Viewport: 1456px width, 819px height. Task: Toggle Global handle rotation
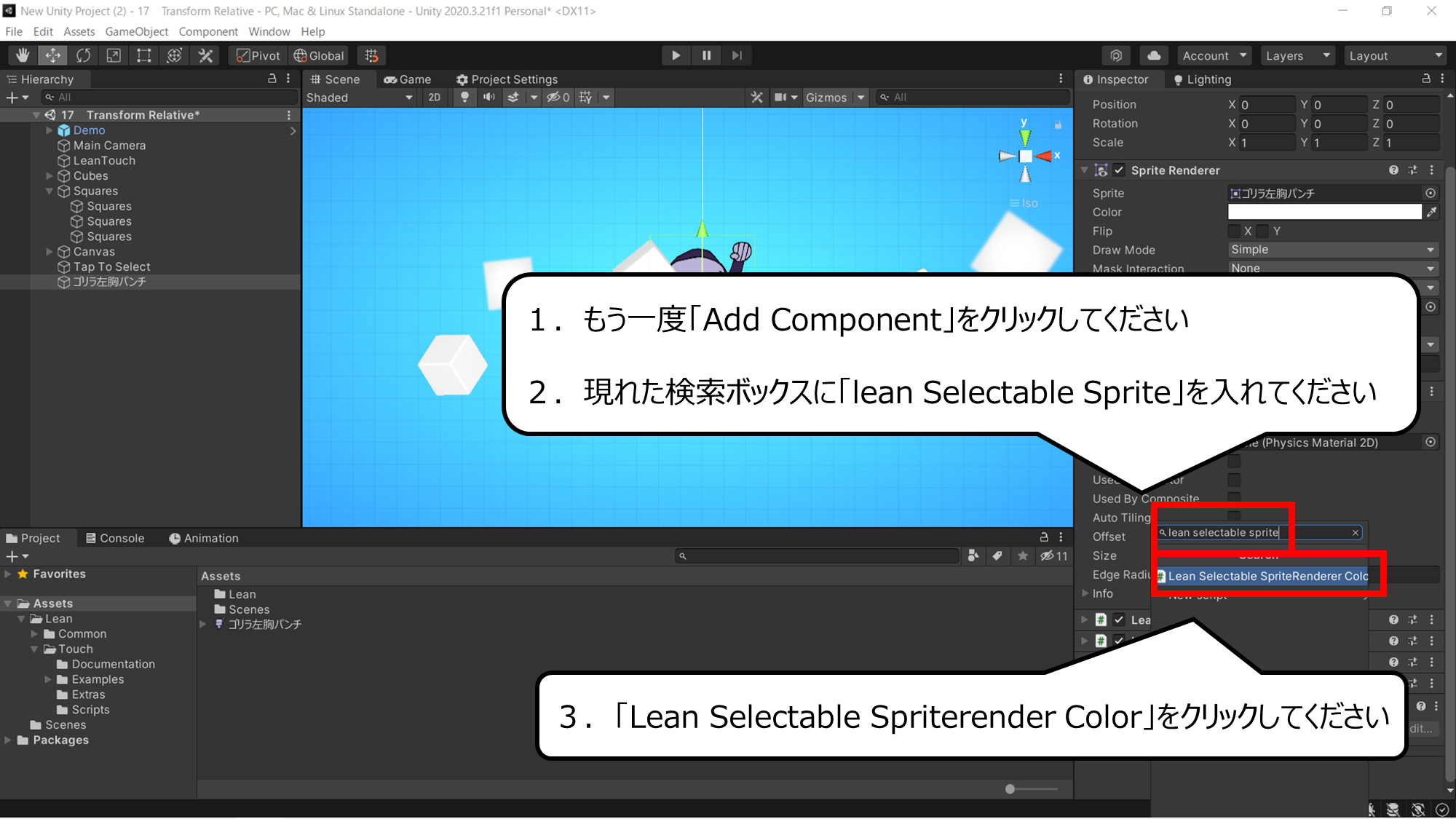[319, 55]
